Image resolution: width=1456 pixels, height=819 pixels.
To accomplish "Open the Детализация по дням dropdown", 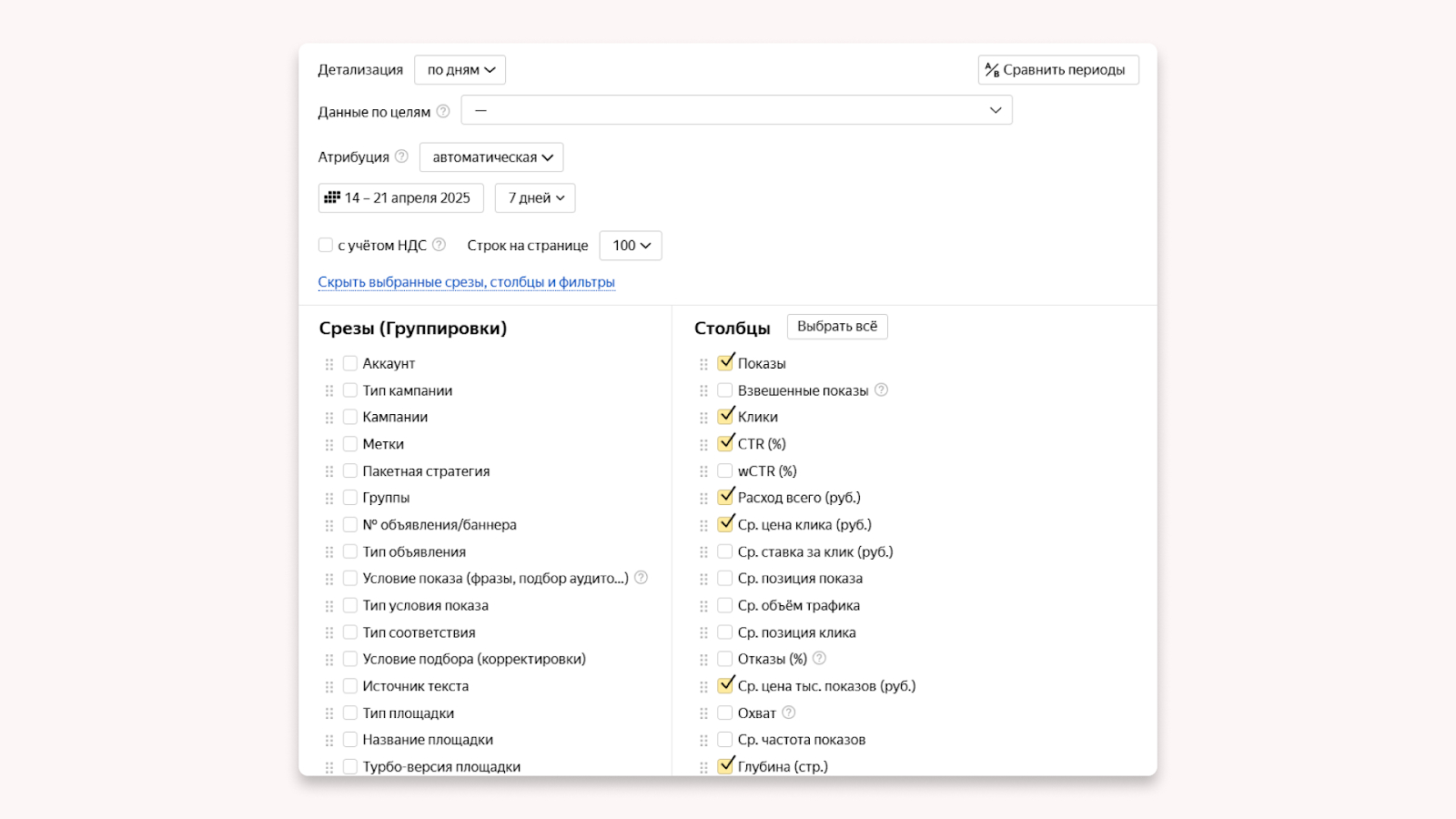I will pos(460,70).
